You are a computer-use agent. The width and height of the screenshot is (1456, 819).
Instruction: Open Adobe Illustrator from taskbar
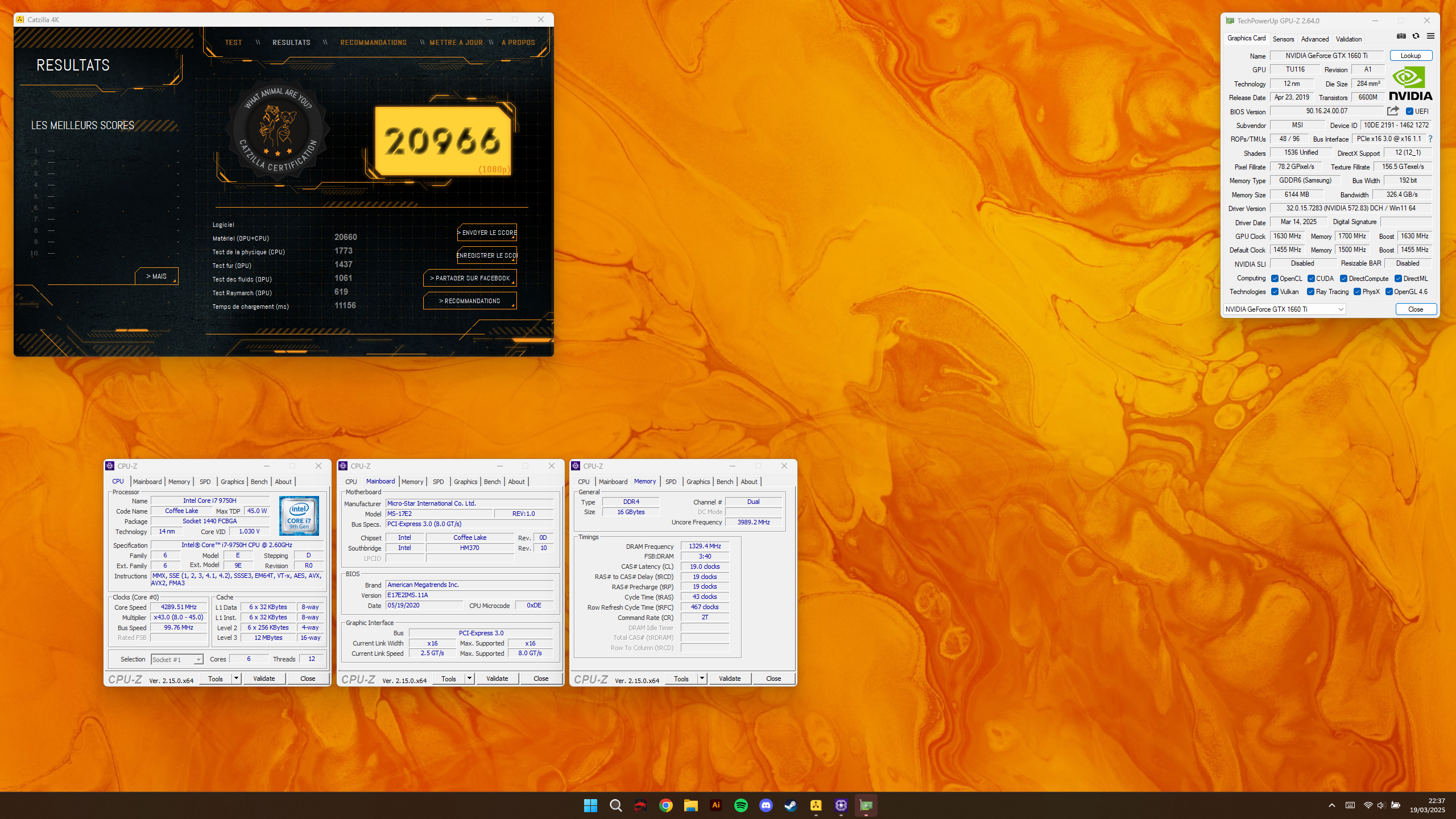(715, 805)
